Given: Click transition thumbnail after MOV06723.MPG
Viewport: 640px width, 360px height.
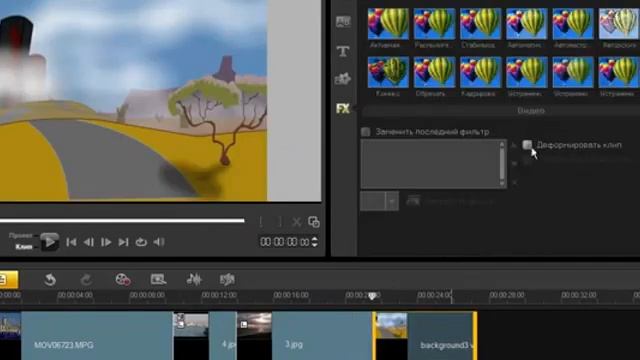Looking at the screenshot, I should [191, 324].
